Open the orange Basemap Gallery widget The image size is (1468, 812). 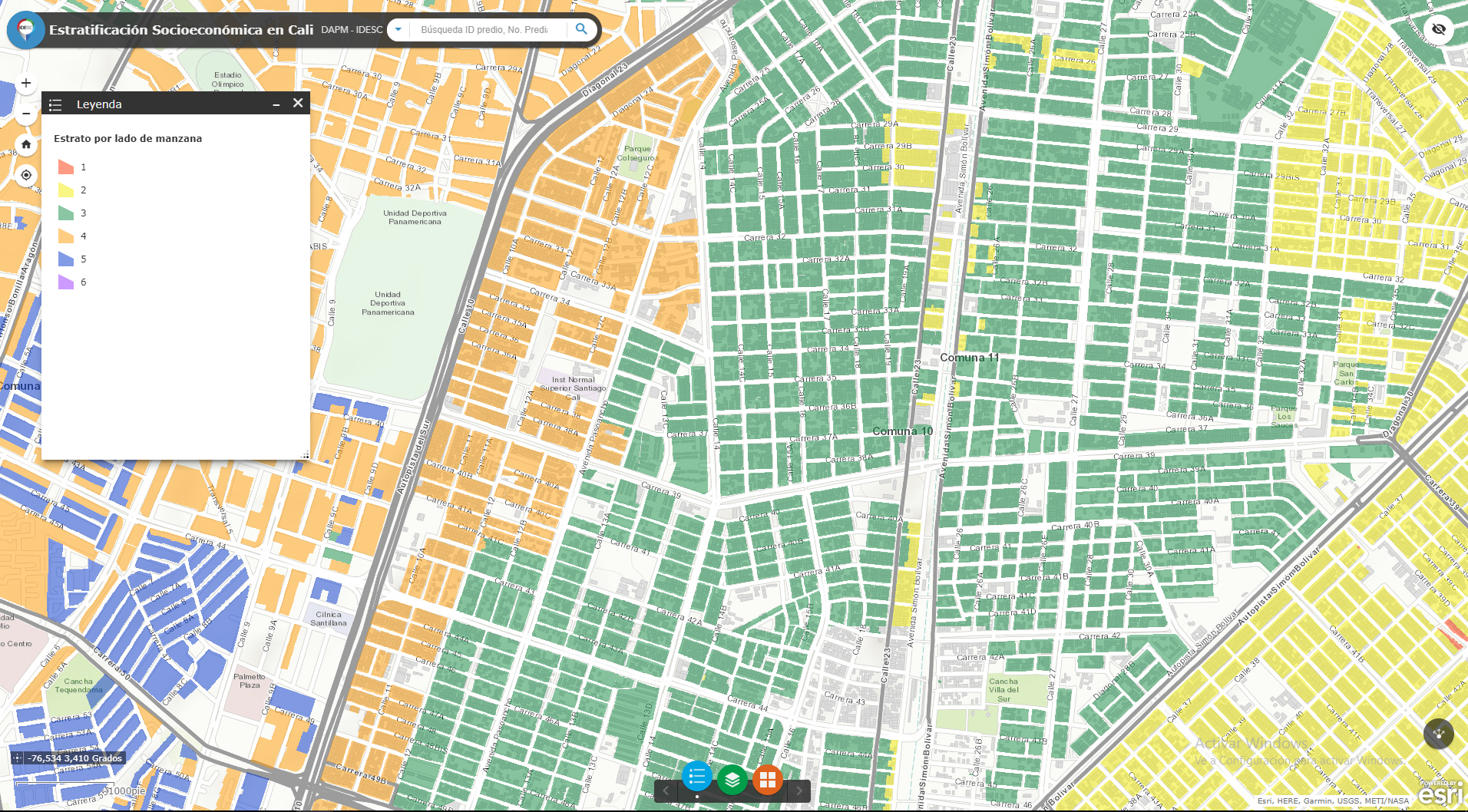pos(768,780)
